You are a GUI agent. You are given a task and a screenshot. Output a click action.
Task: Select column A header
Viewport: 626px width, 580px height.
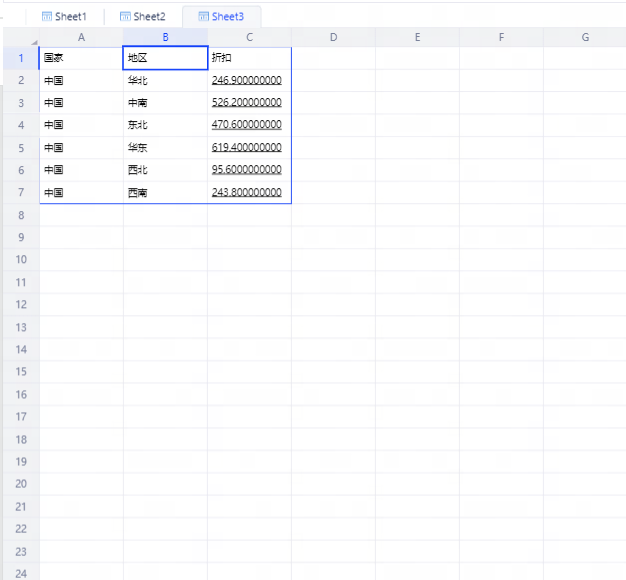(81, 37)
